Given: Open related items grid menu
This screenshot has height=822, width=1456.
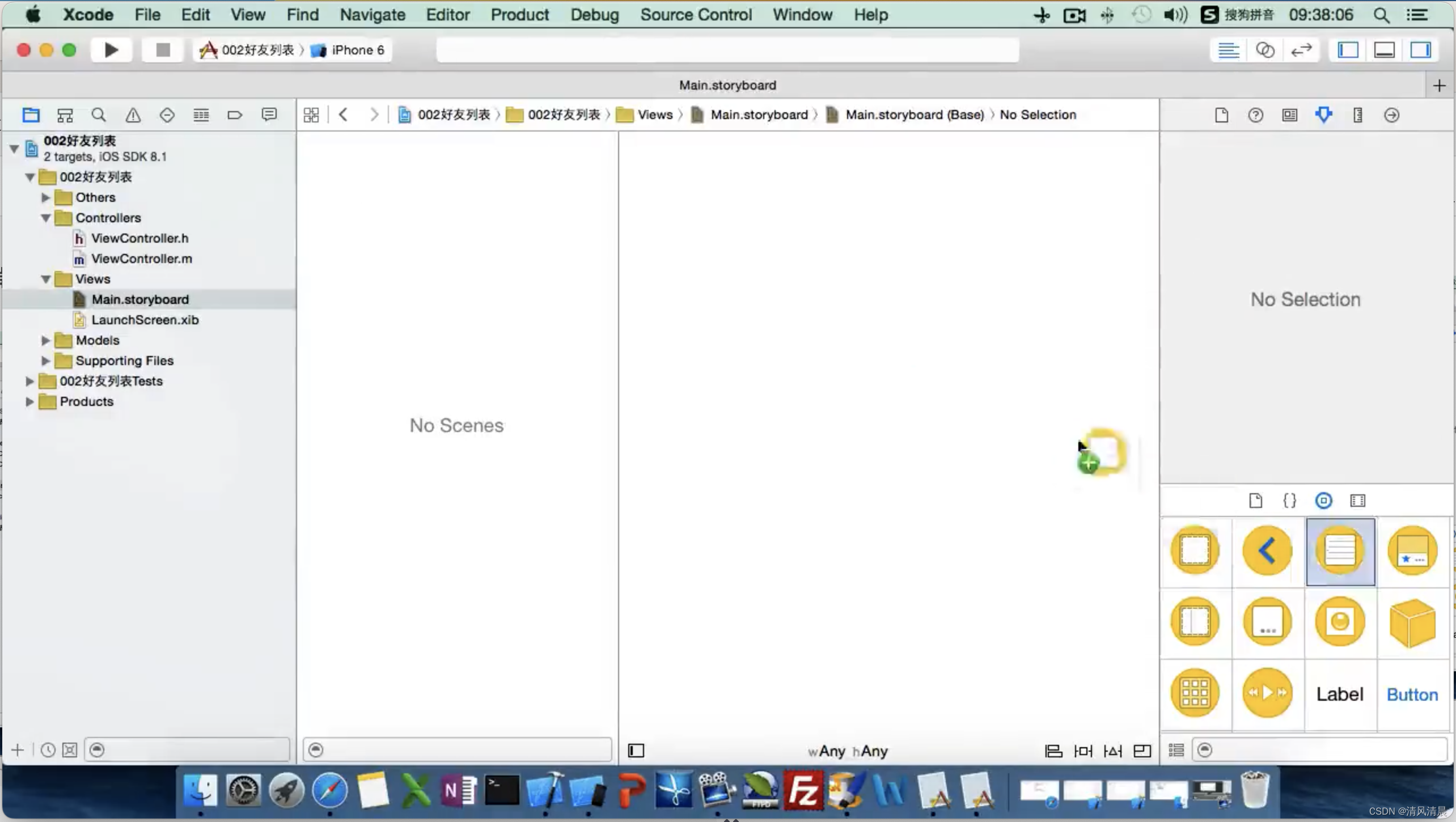Looking at the screenshot, I should (311, 115).
